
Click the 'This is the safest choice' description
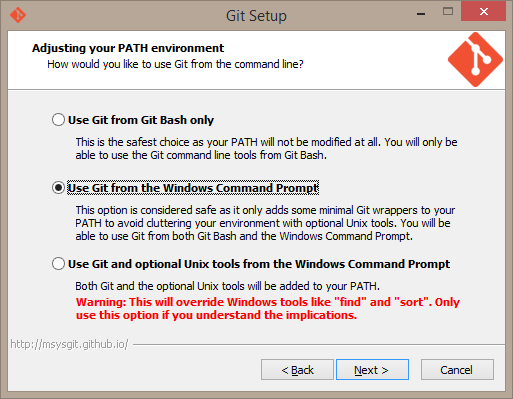[x=266, y=148]
